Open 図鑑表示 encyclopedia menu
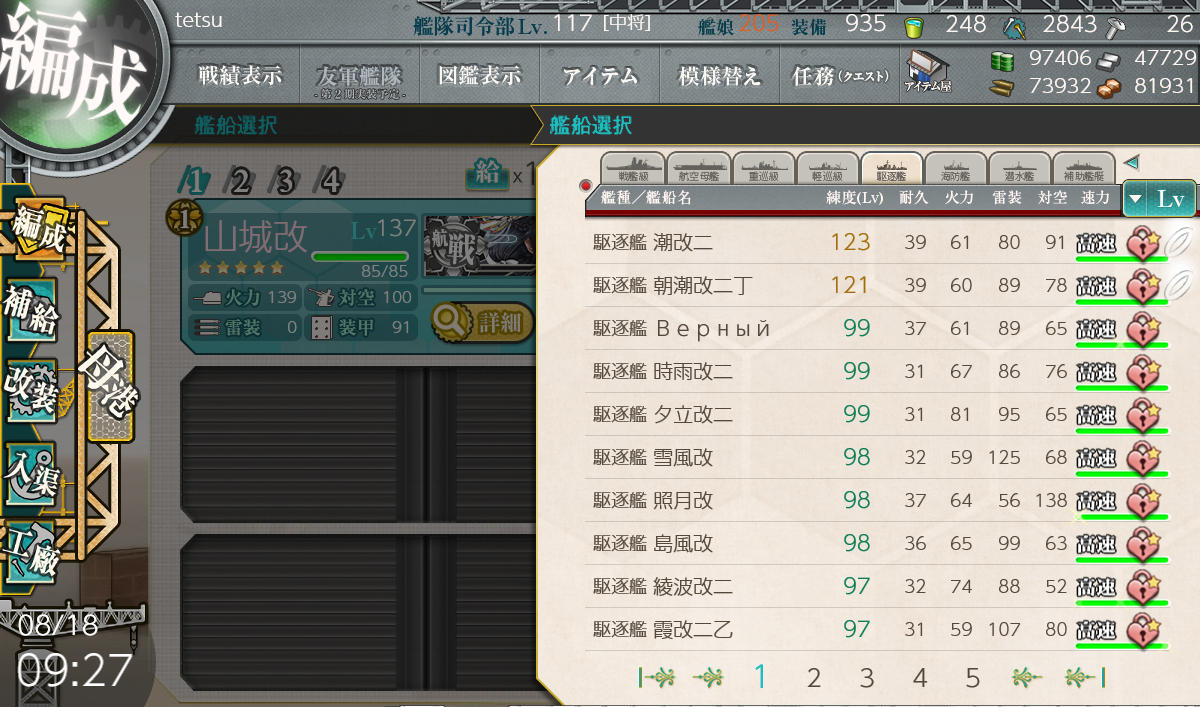 (x=480, y=76)
